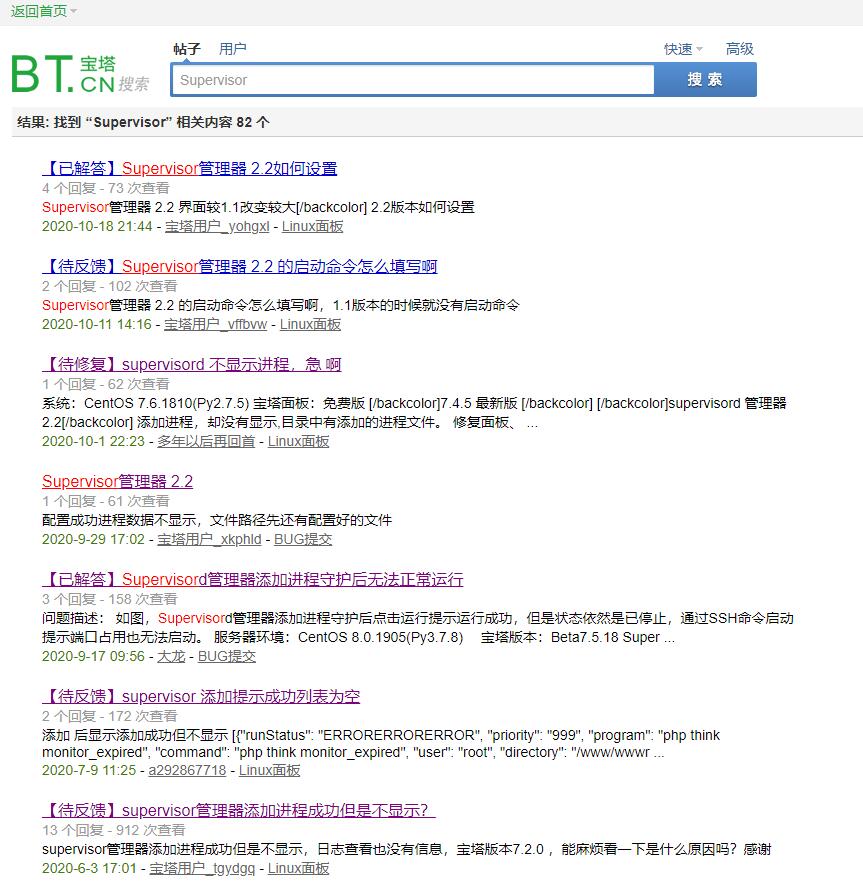View author a292867718 profile
The width and height of the screenshot is (863, 894).
click(x=187, y=770)
